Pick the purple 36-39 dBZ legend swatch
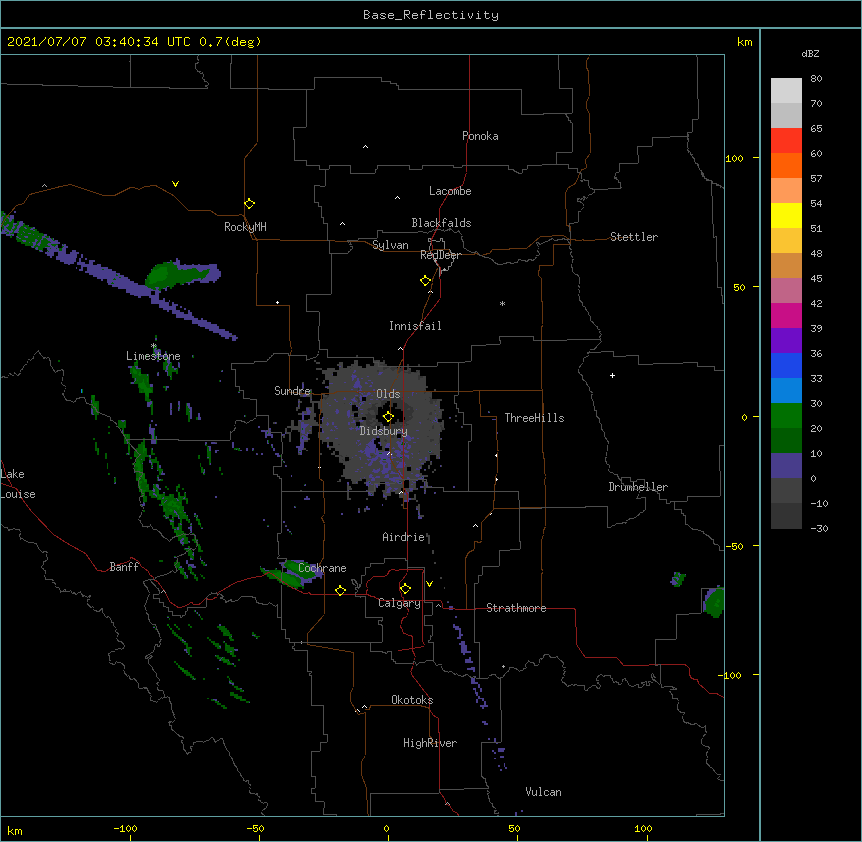 786,341
